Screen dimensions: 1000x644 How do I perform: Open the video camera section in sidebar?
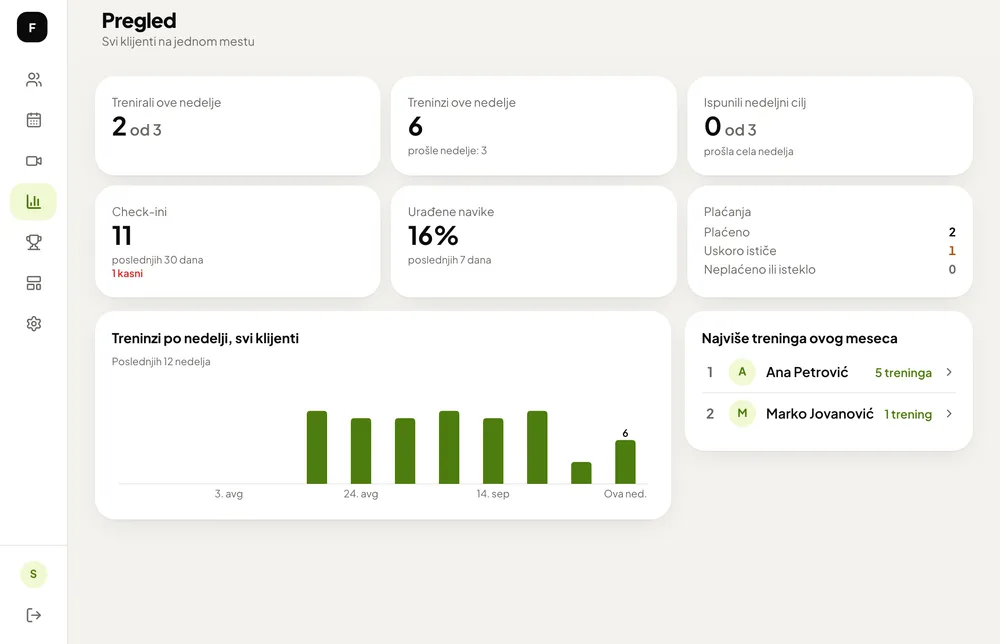(x=34, y=161)
